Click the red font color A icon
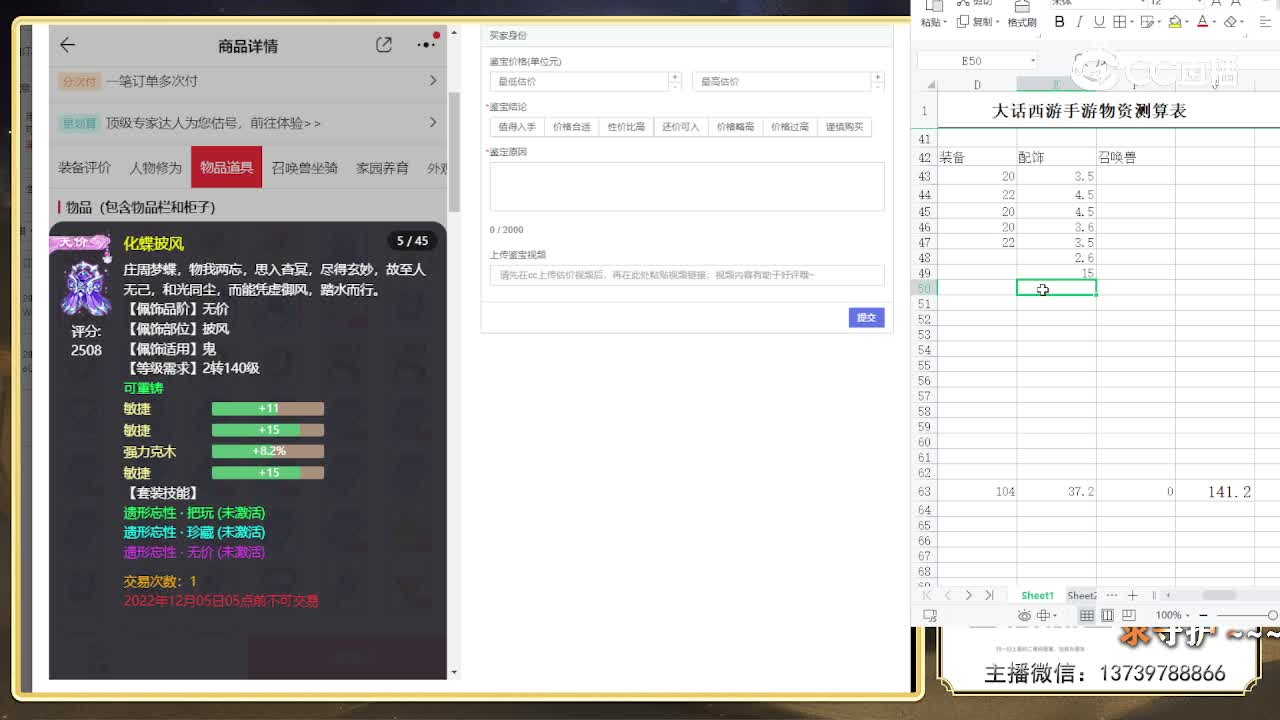Screen dimensions: 1280x720 [x=1203, y=22]
